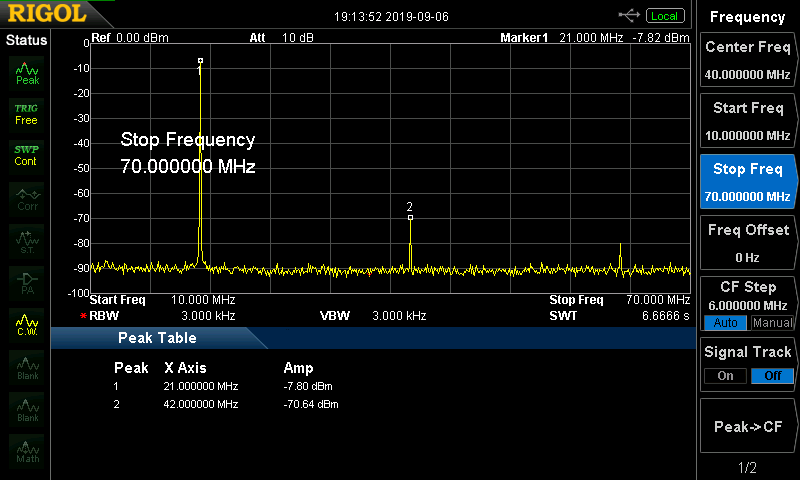This screenshot has height=480, width=800.
Task: Set CF Step to Auto
Action: (x=721, y=323)
